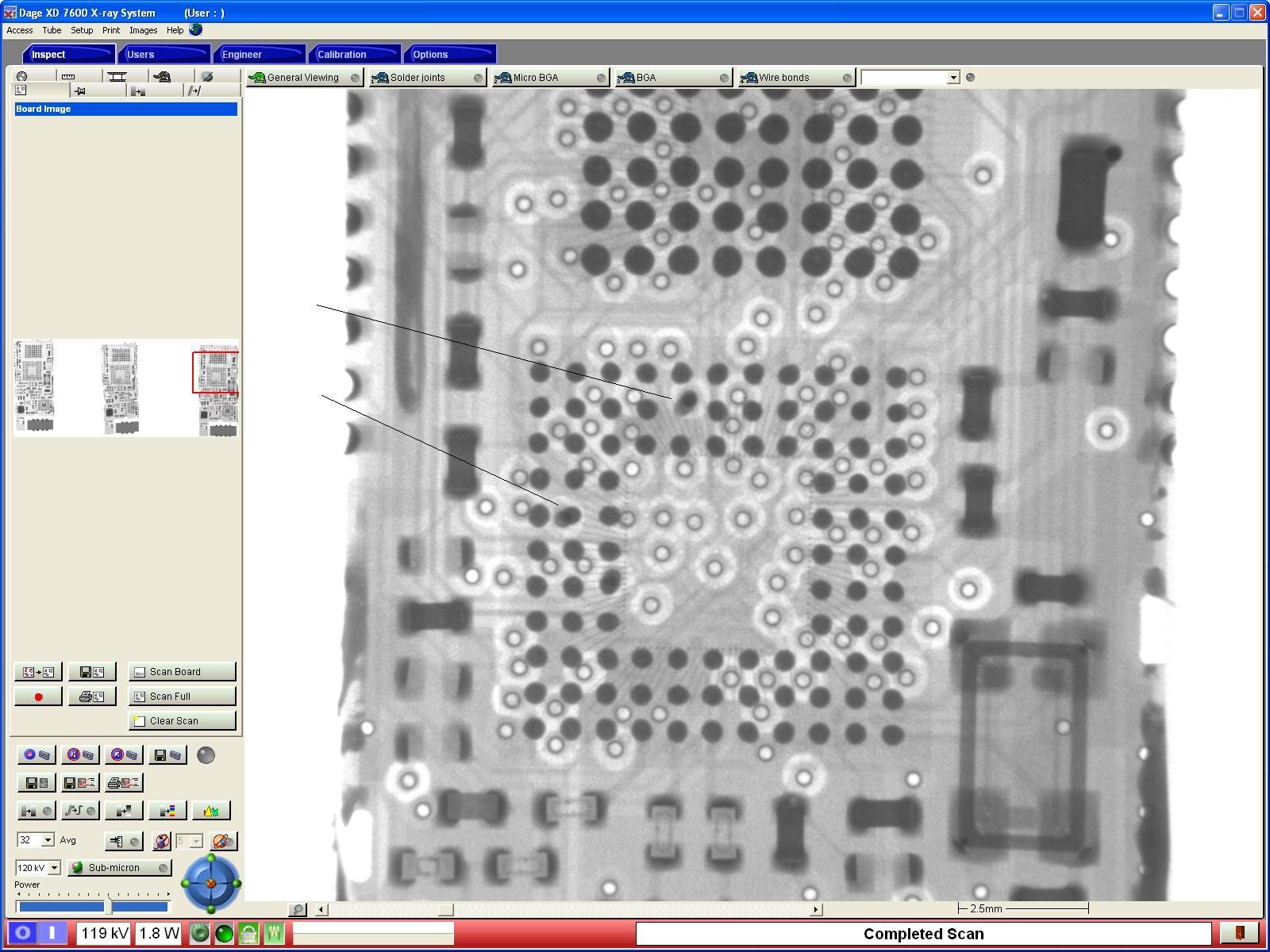This screenshot has width=1270, height=952.
Task: Toggle the Wire bonds preset
Action: tap(796, 77)
